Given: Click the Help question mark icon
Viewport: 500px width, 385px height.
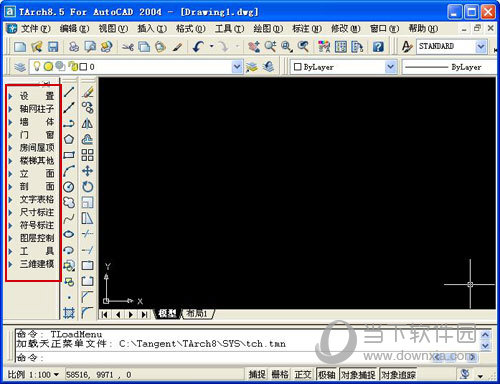Looking at the screenshot, I should pos(378,47).
